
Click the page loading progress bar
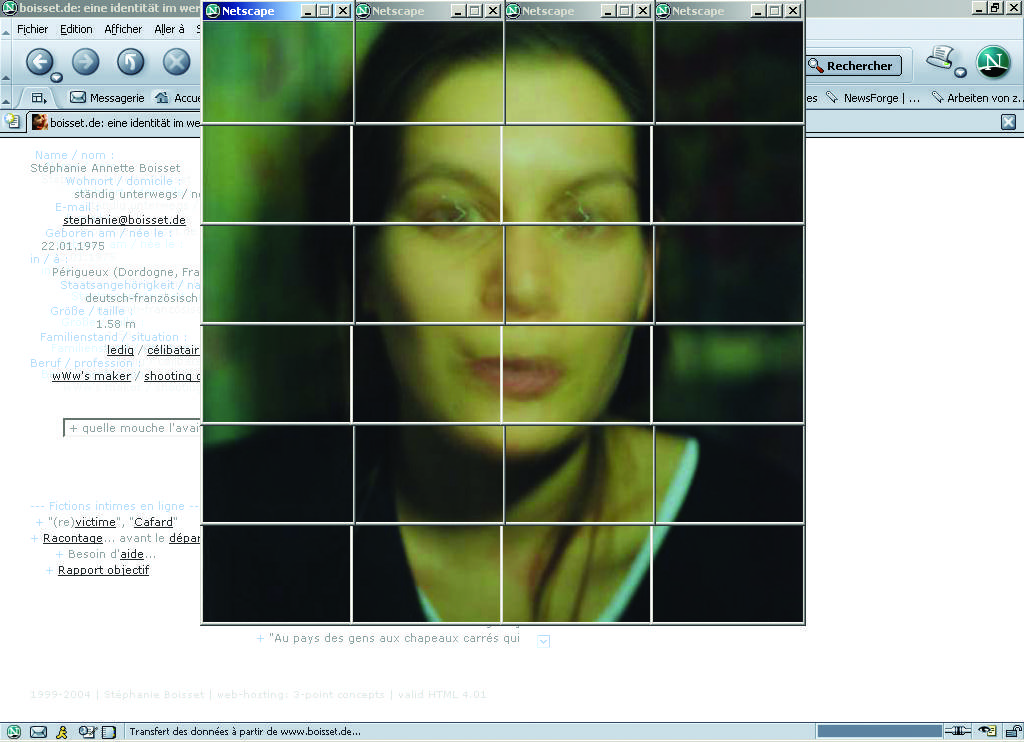878,731
